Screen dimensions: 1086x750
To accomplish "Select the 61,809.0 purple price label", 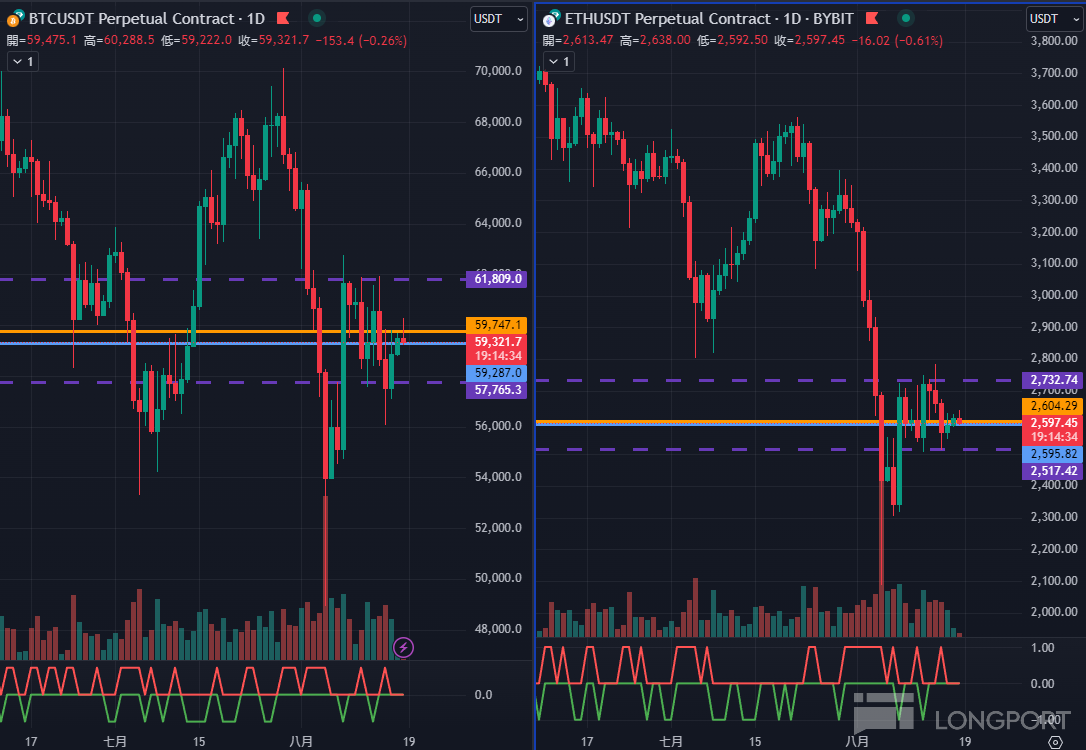I will [497, 279].
